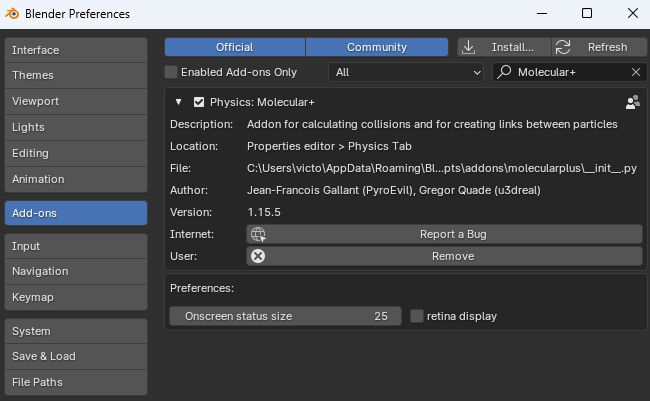Go to the Lights section

[x=76, y=127]
